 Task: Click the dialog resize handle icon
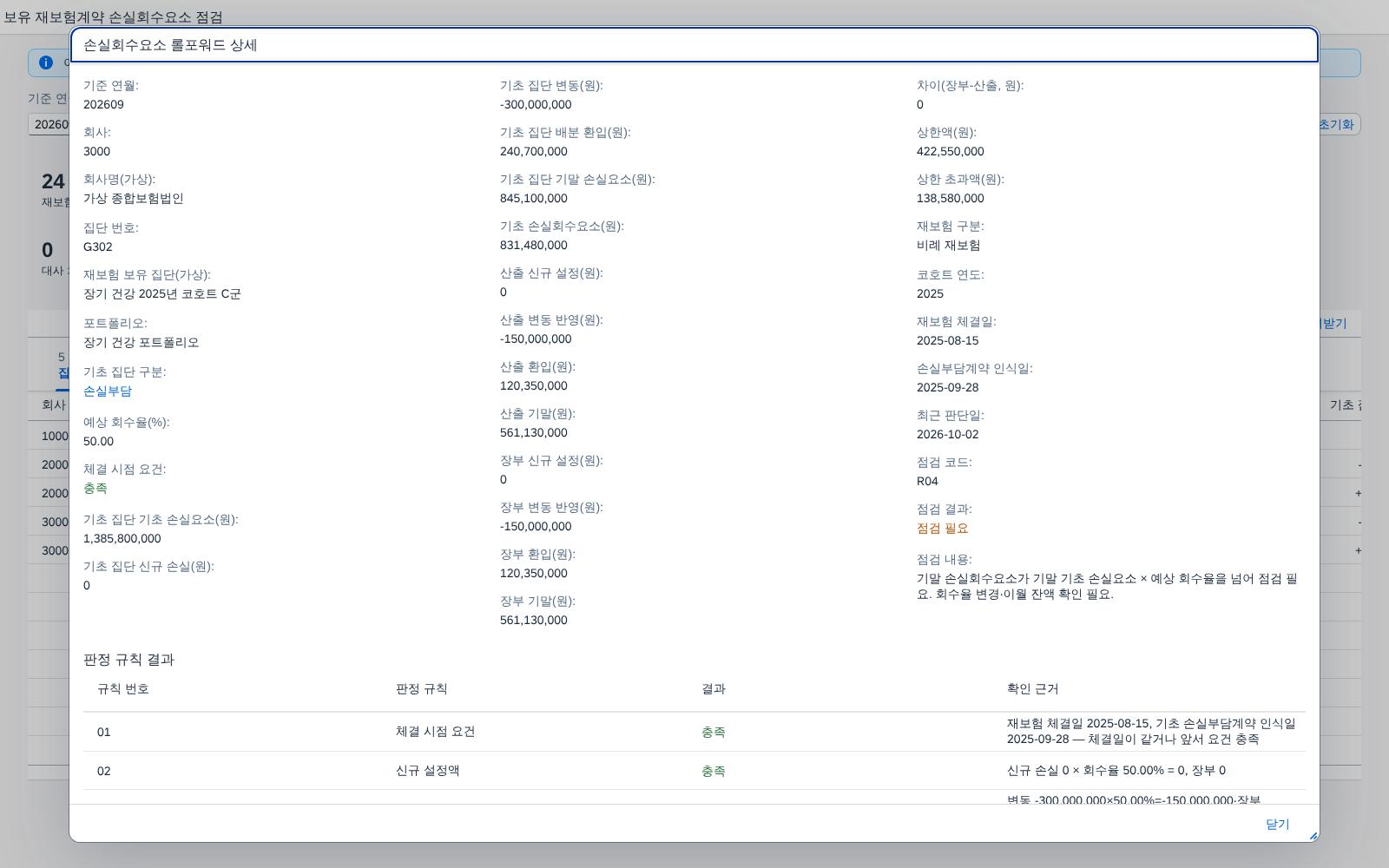1313,836
